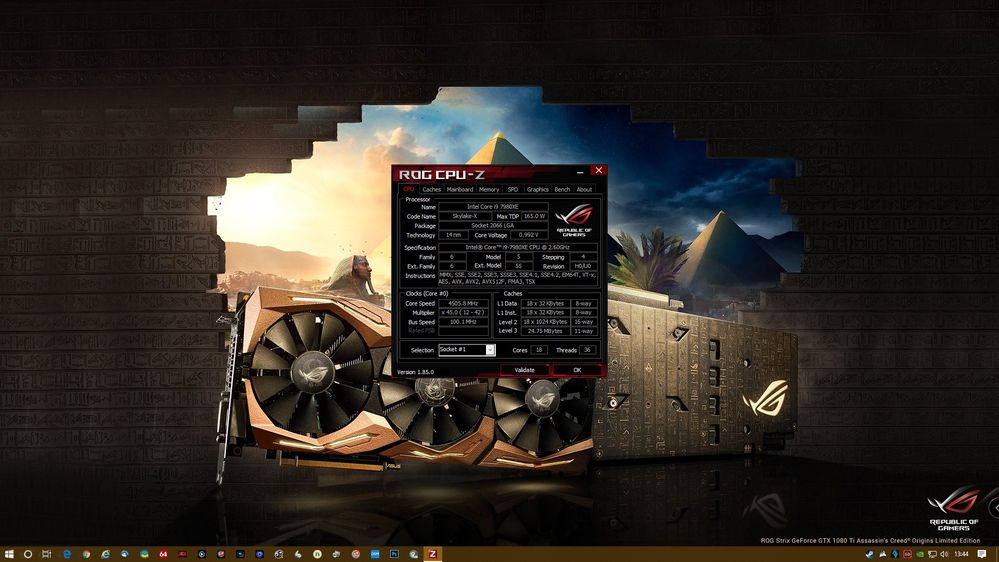Click the specification field i9-7980XE CPU @ 2.60GHz
Image resolution: width=999 pixels, height=562 pixels.
tap(518, 247)
